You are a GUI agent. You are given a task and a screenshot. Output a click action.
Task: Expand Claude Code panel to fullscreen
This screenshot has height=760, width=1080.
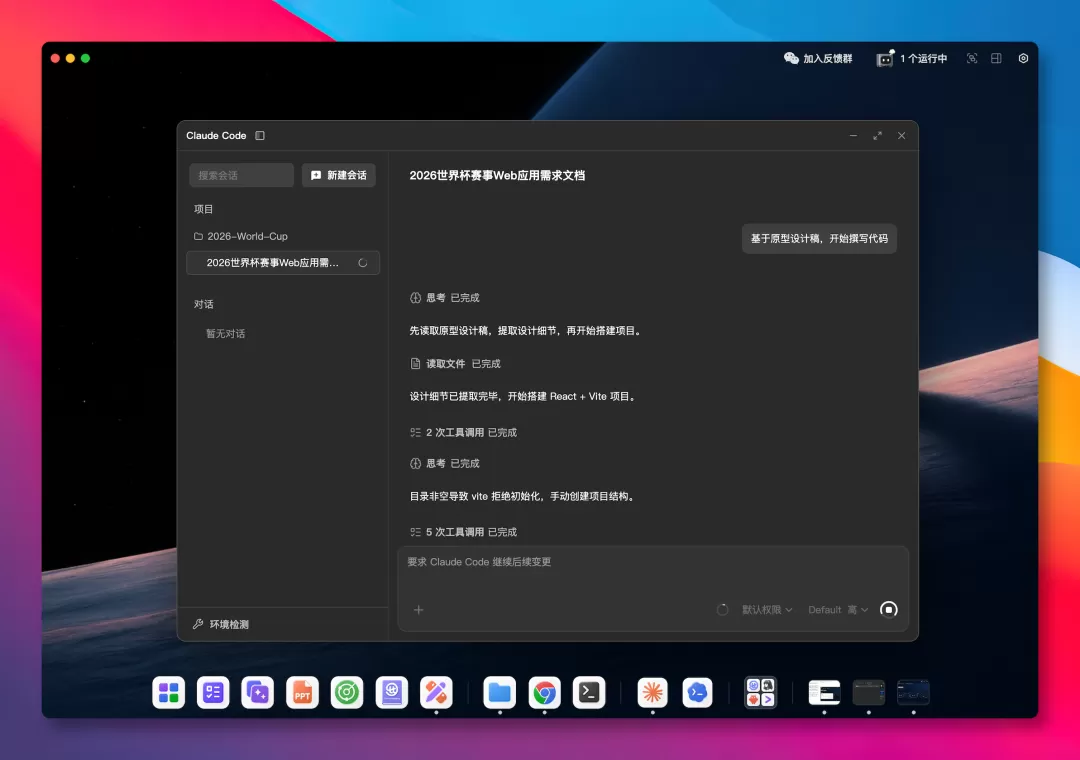(x=878, y=136)
